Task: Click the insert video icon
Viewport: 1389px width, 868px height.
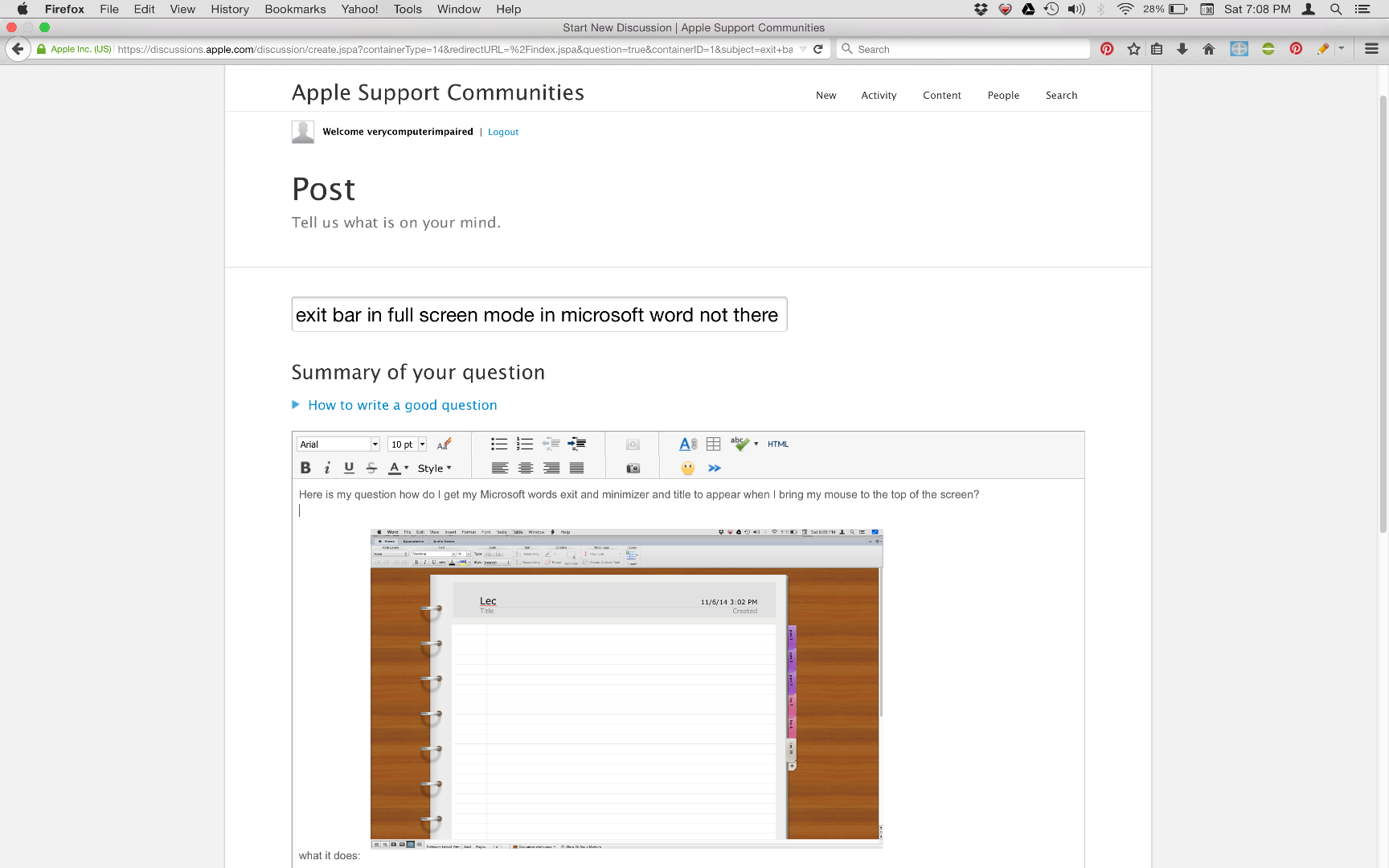Action: 633,444
